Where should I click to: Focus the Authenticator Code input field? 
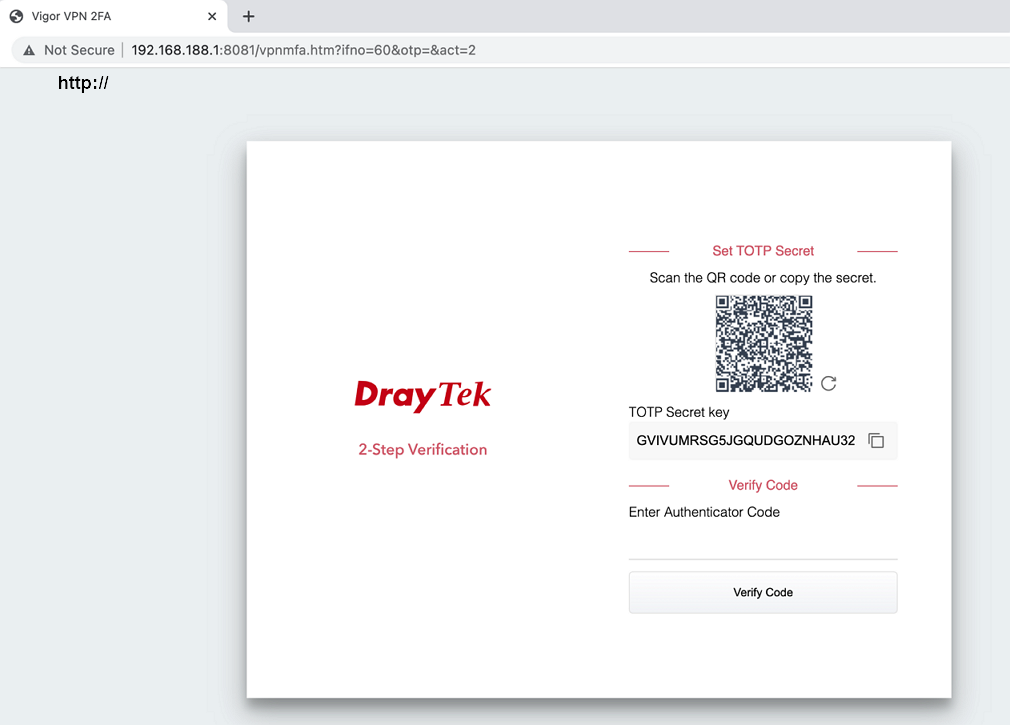763,543
